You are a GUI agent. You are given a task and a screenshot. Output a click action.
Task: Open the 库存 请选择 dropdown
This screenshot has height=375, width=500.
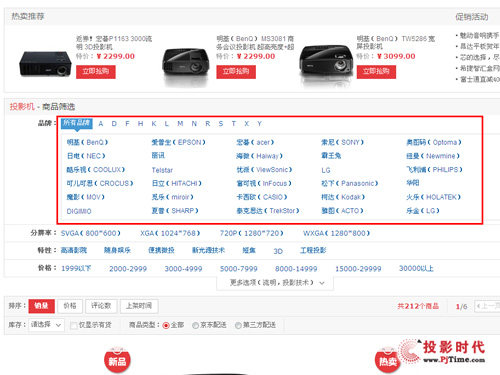[46, 325]
